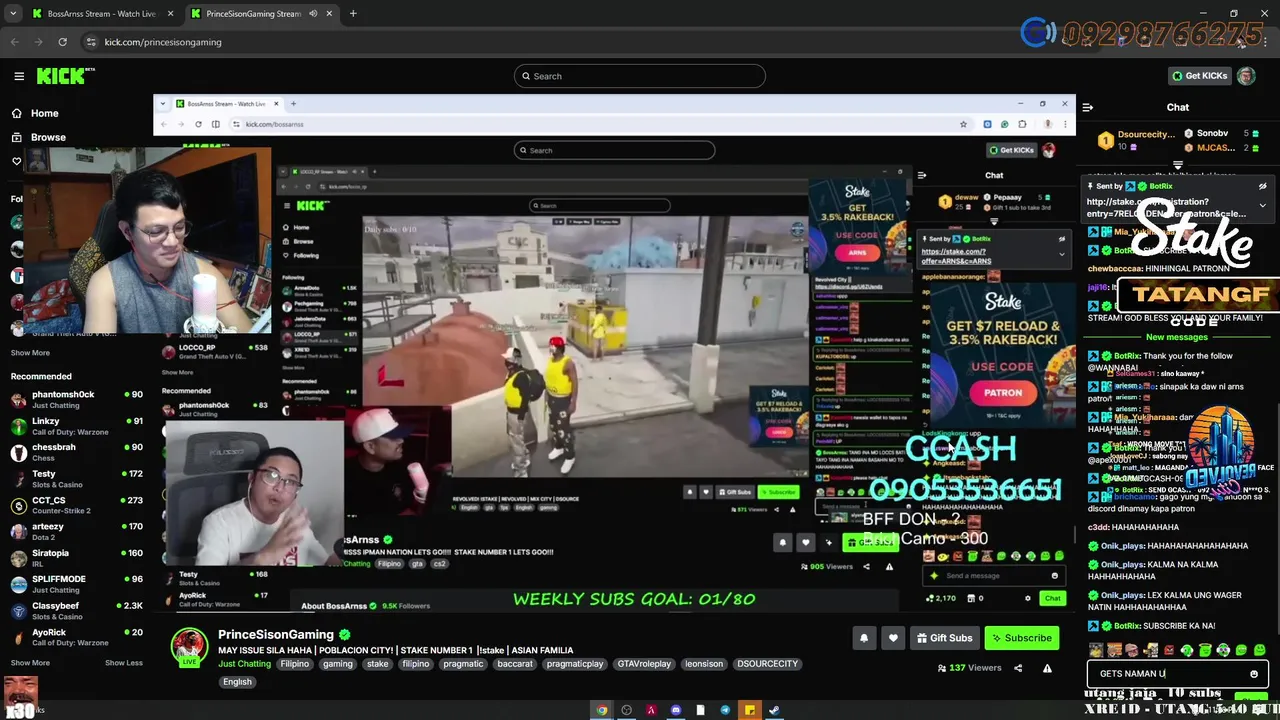Open the PrinceSisonGaming channel name link
This screenshot has height=720, width=1280.
276,635
